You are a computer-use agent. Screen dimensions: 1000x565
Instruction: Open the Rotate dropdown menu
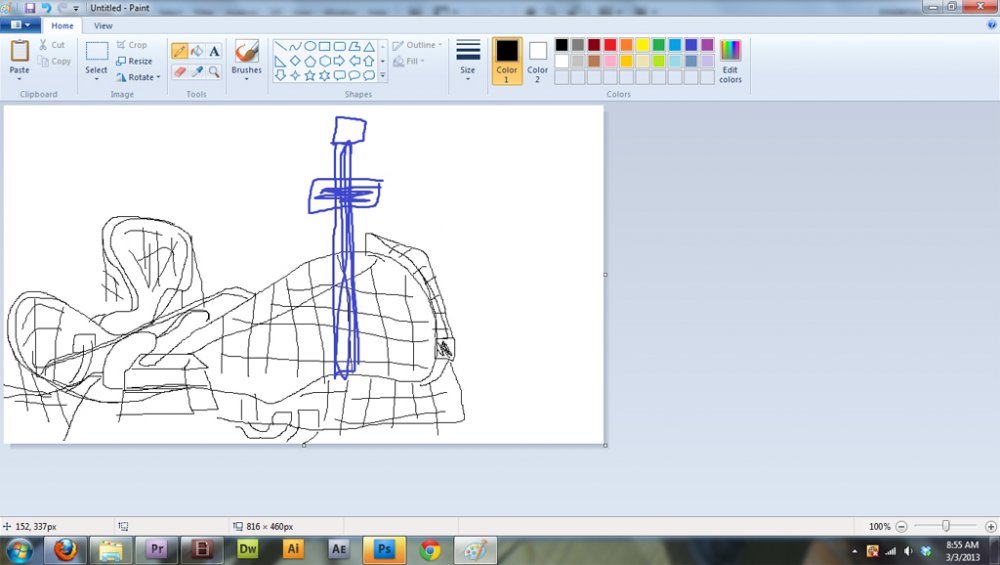[138, 77]
